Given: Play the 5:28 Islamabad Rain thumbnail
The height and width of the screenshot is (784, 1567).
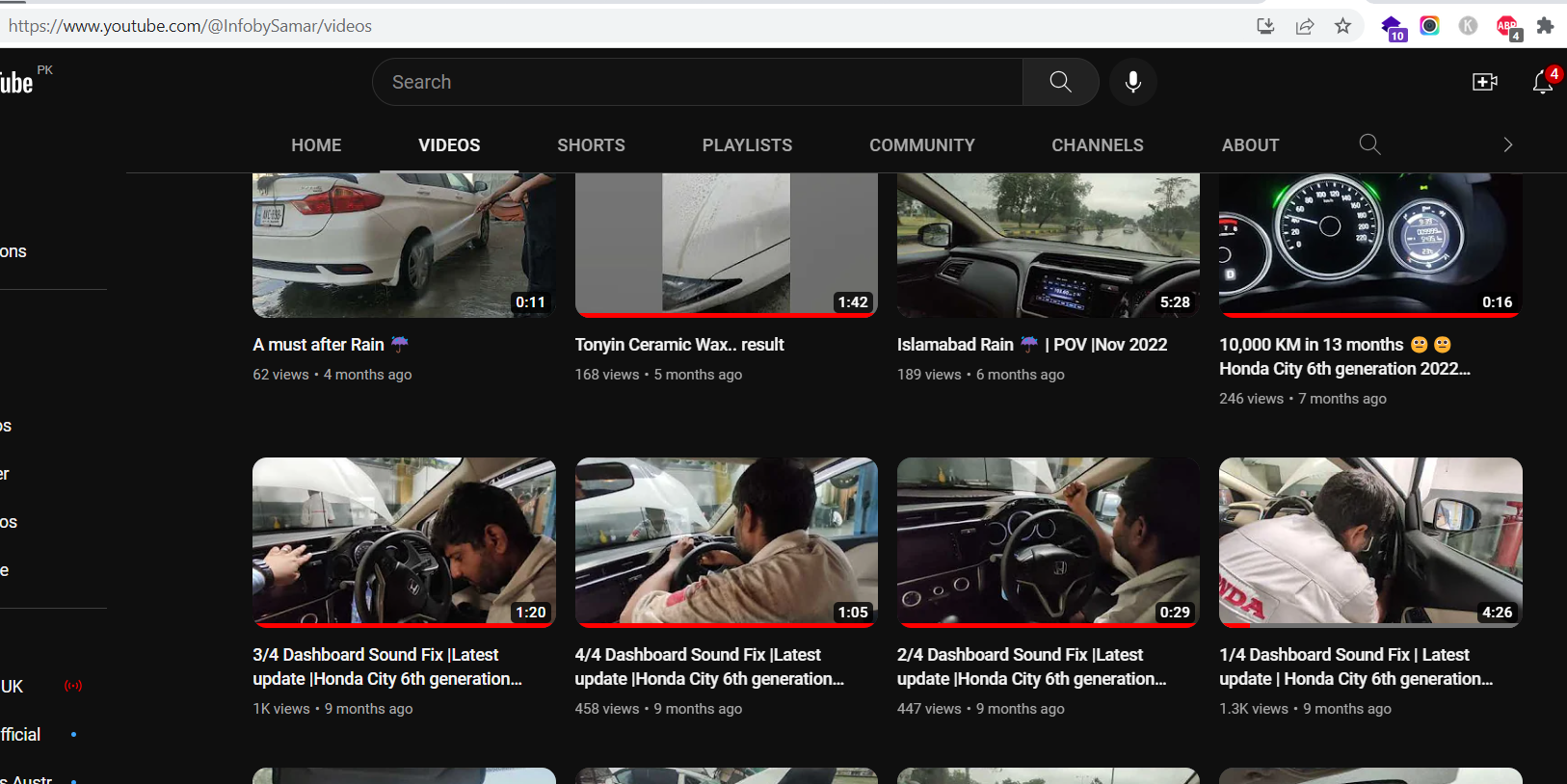Looking at the screenshot, I should click(1049, 245).
